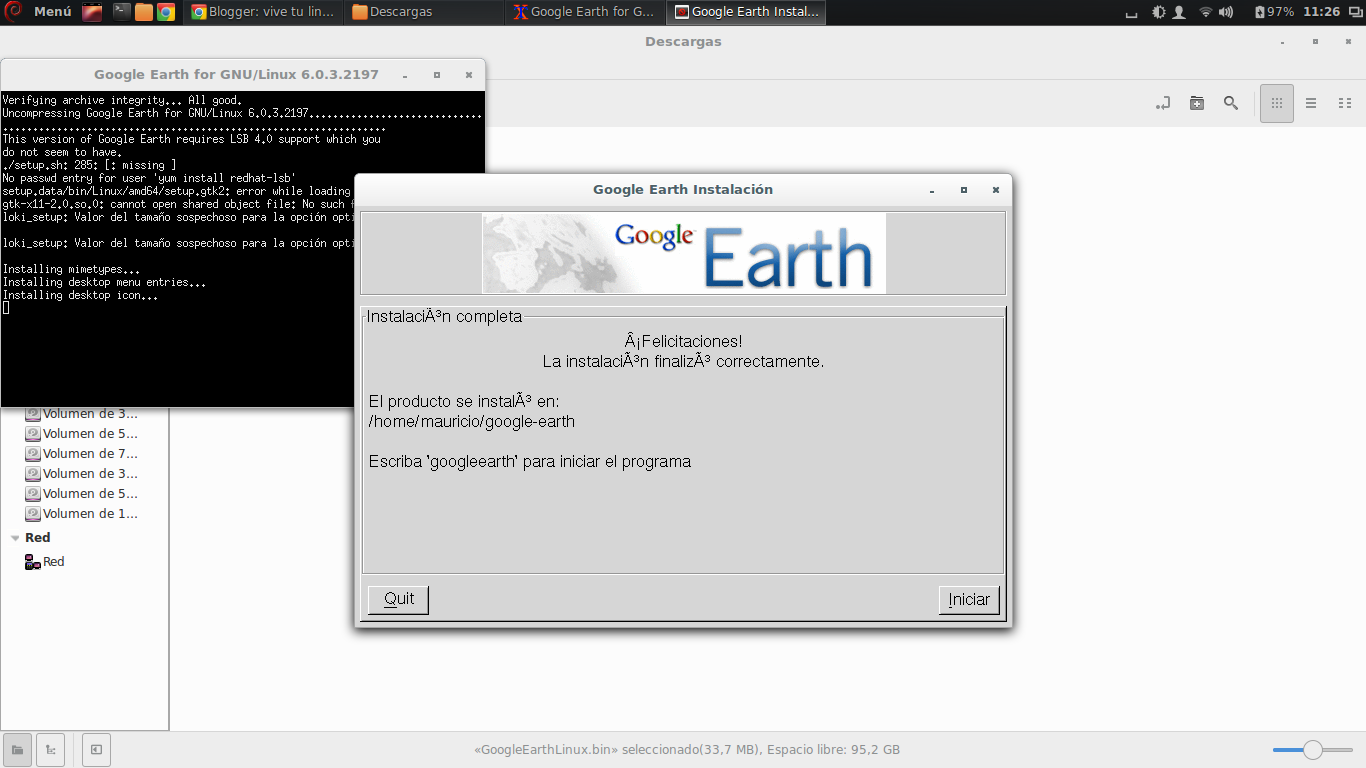Collapse the Red network section

pos(14,537)
